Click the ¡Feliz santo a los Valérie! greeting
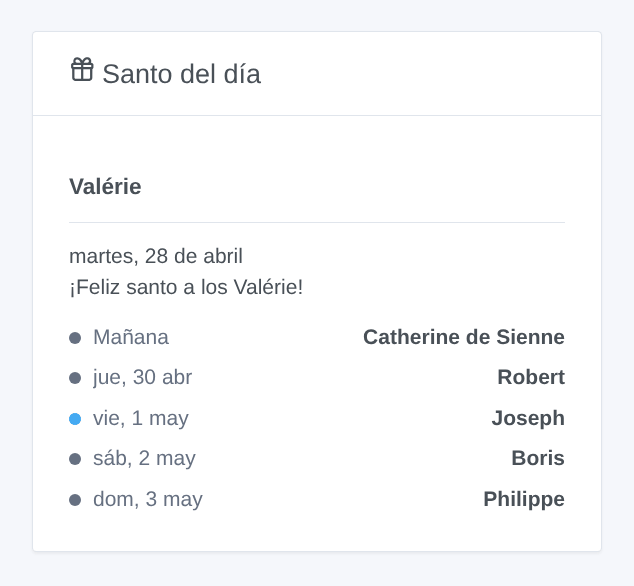634x586 pixels. click(x=186, y=287)
